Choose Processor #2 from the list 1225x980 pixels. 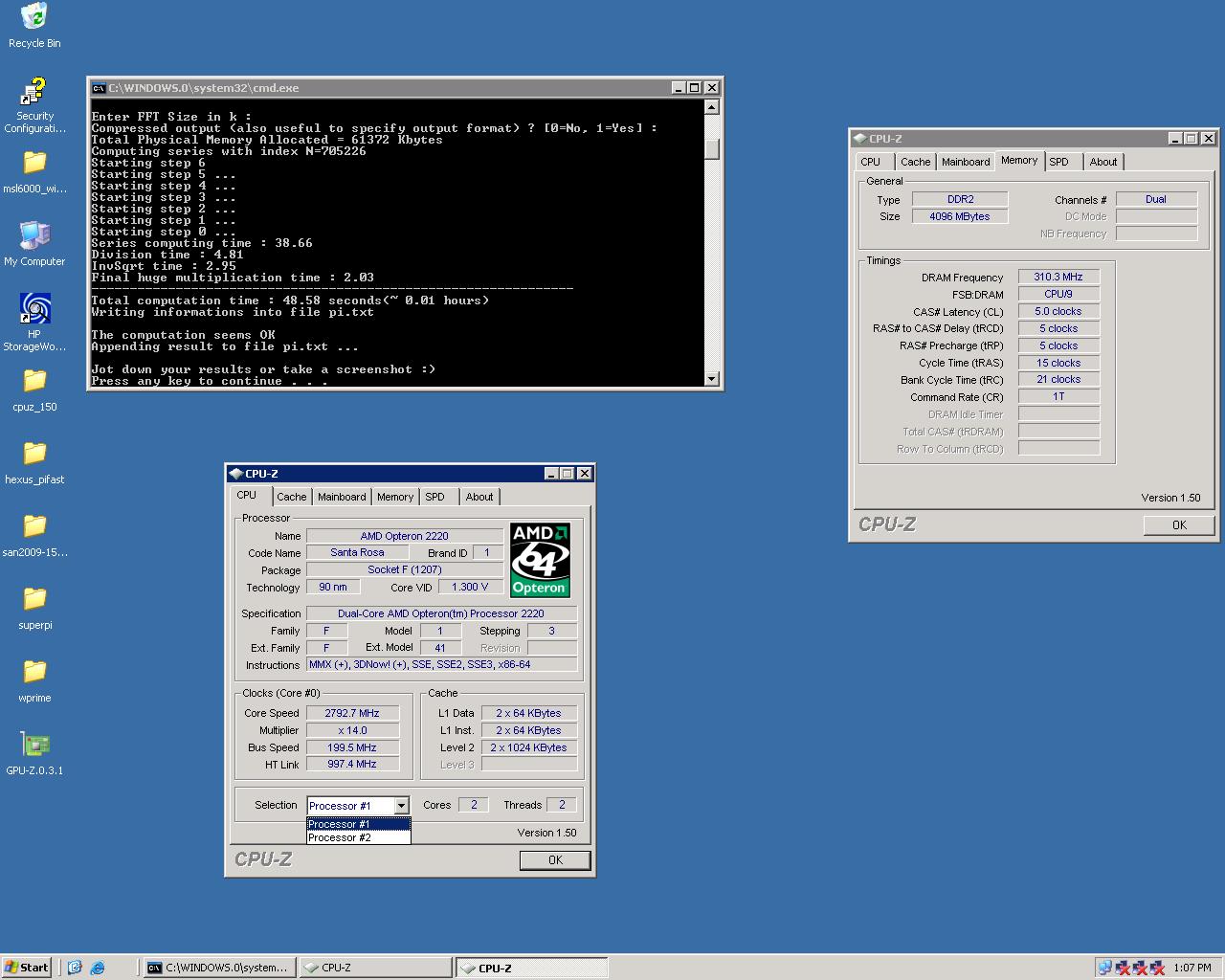[x=359, y=837]
